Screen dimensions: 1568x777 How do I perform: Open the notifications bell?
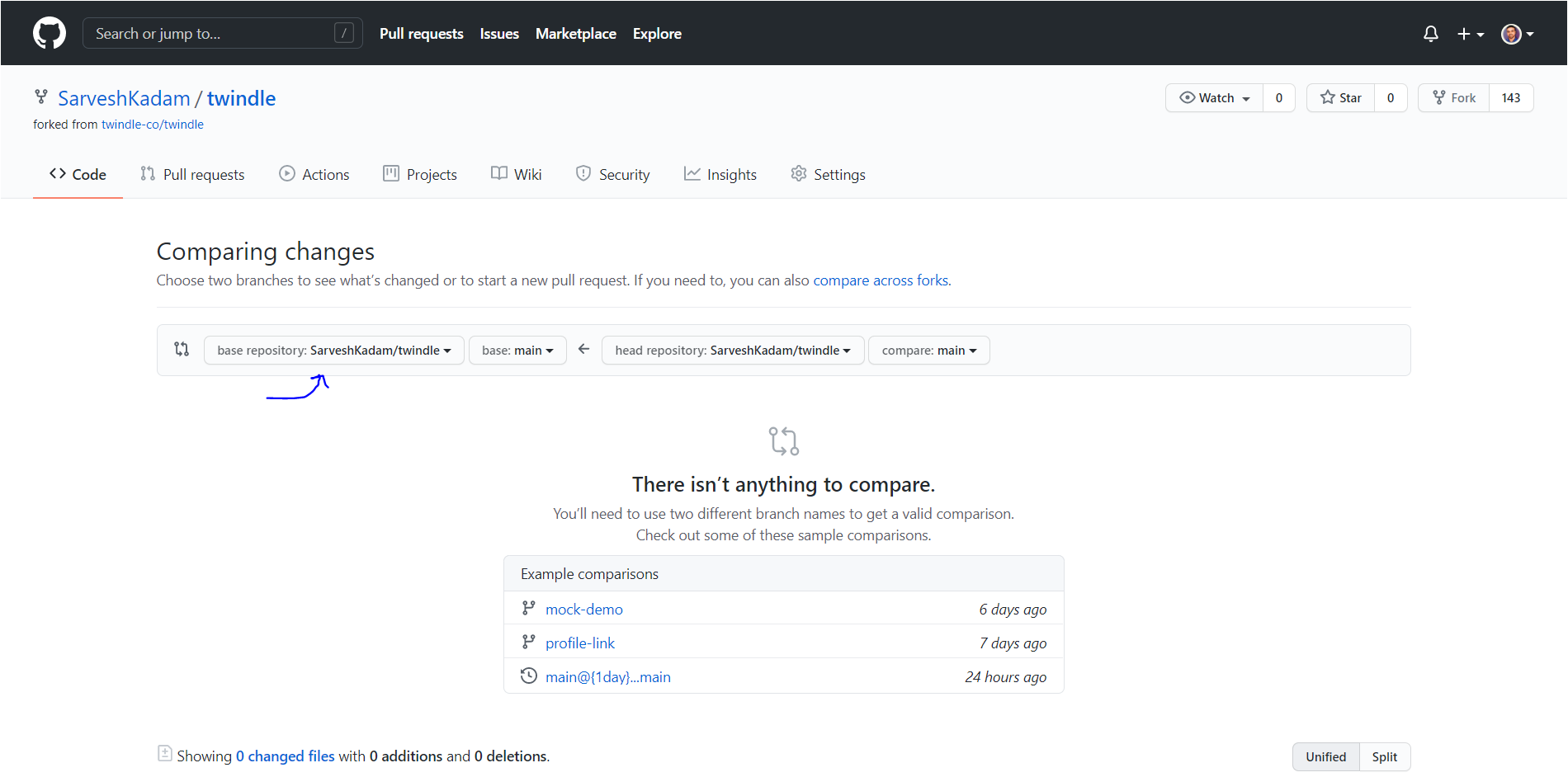(x=1431, y=34)
